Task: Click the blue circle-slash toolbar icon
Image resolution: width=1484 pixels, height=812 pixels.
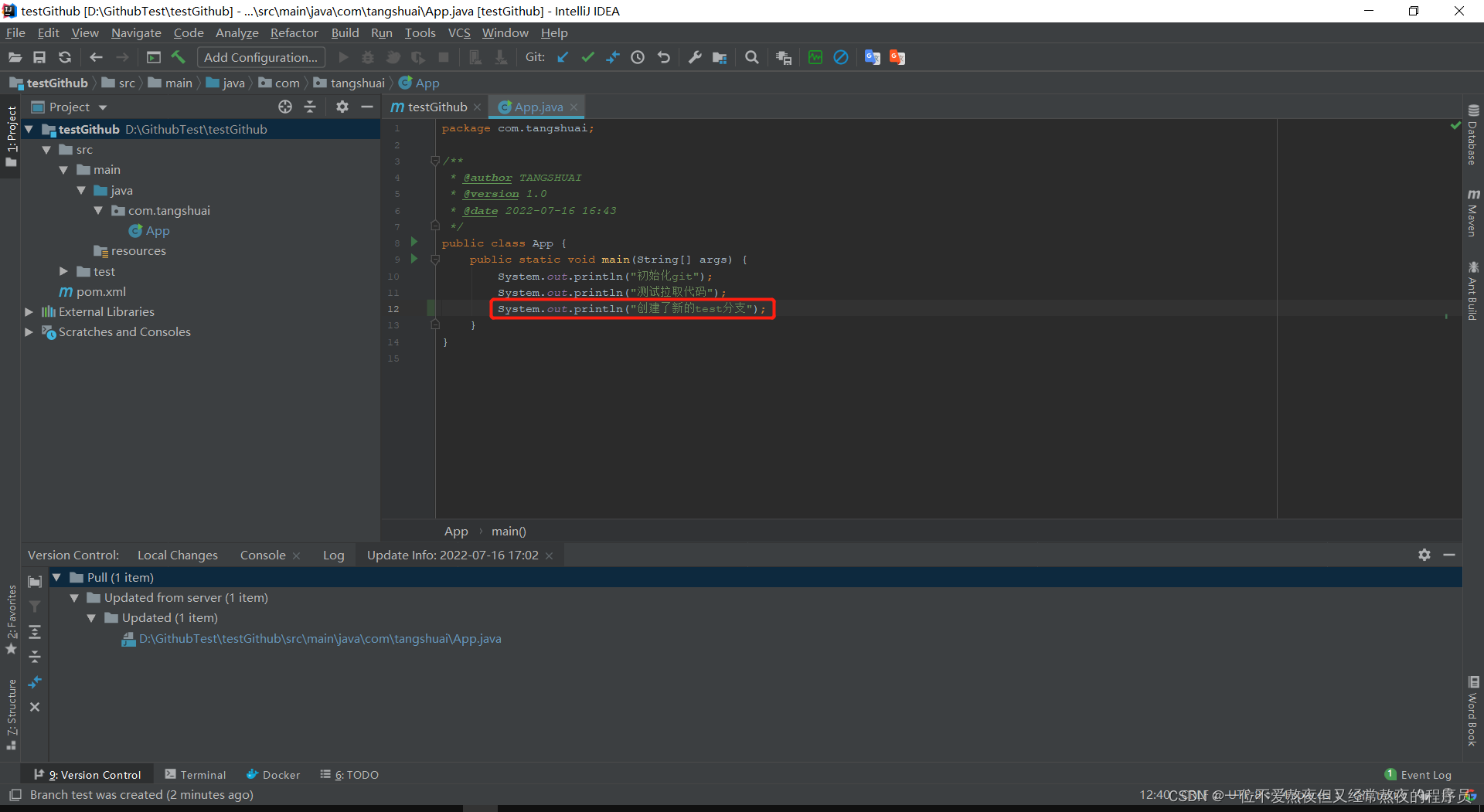Action: [841, 57]
